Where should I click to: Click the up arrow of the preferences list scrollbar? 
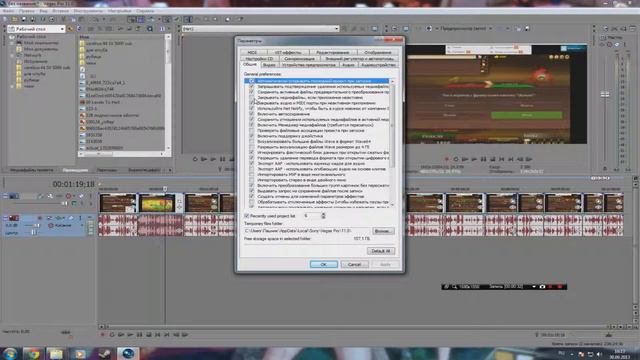tap(392, 81)
